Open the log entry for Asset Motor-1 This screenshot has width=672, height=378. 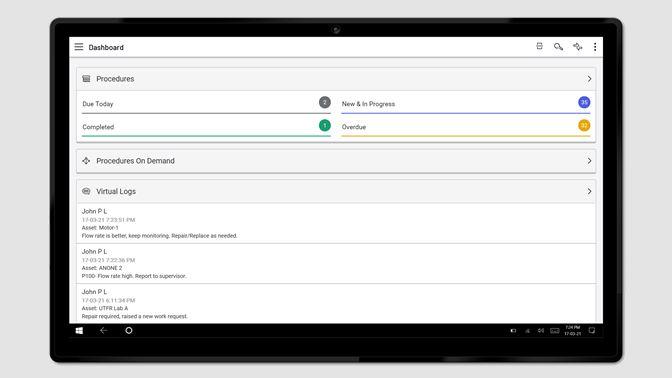336,223
